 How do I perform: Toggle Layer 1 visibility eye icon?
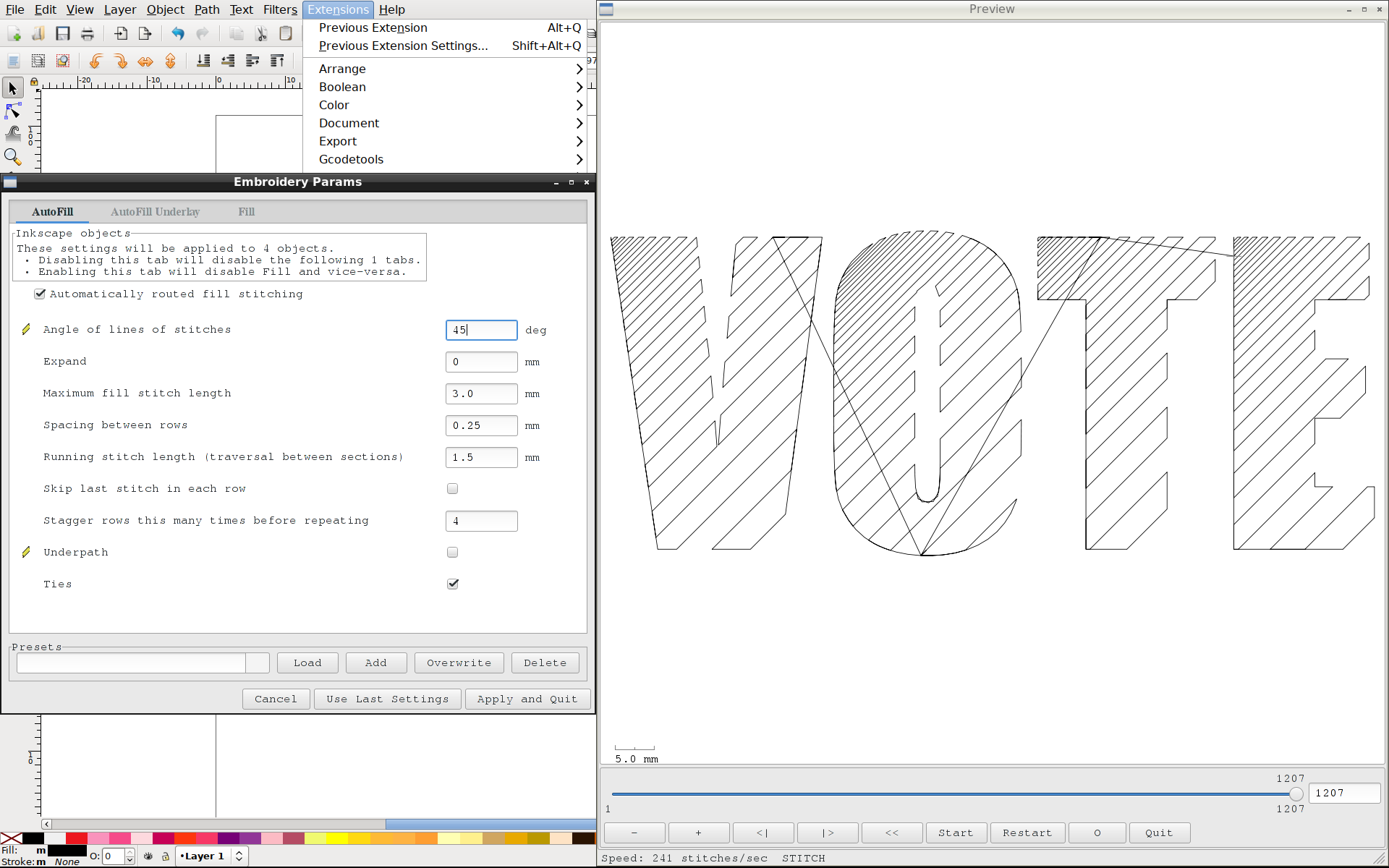pos(148,856)
